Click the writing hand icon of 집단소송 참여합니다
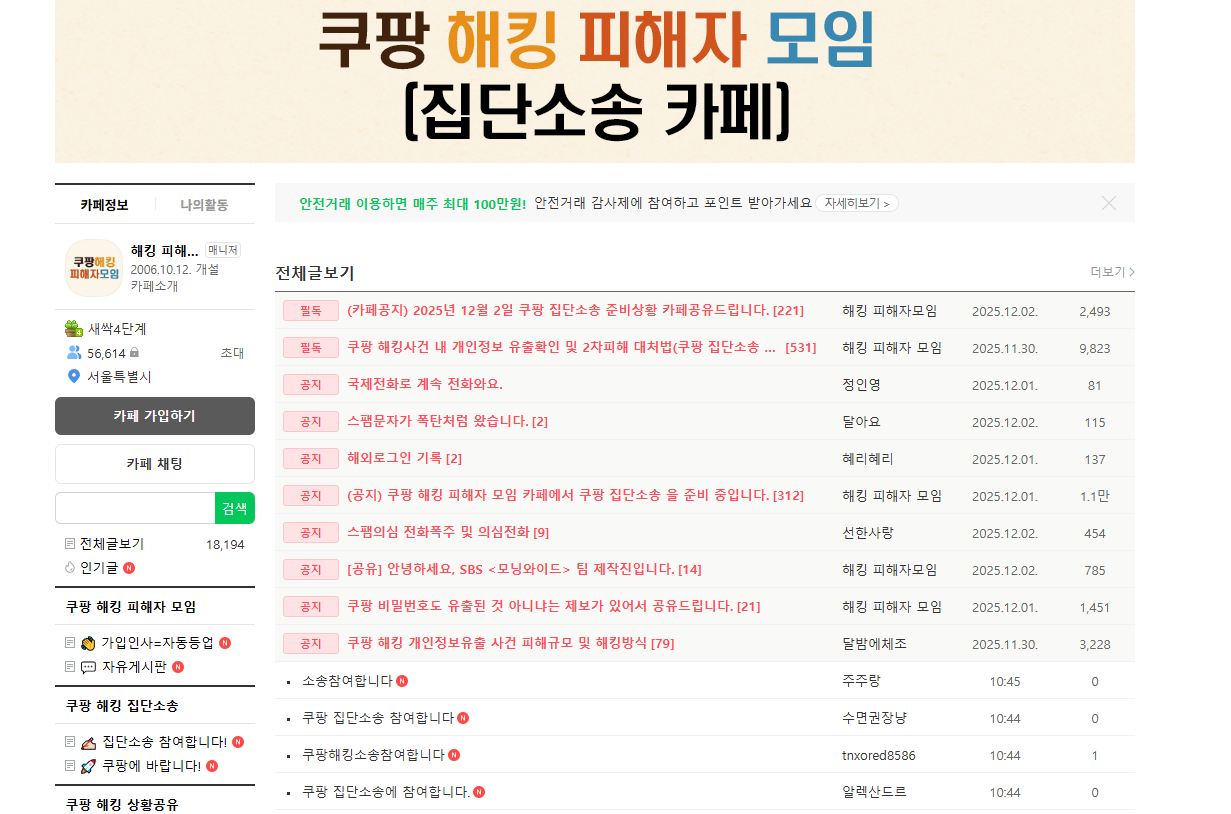1231x814 pixels. point(88,742)
